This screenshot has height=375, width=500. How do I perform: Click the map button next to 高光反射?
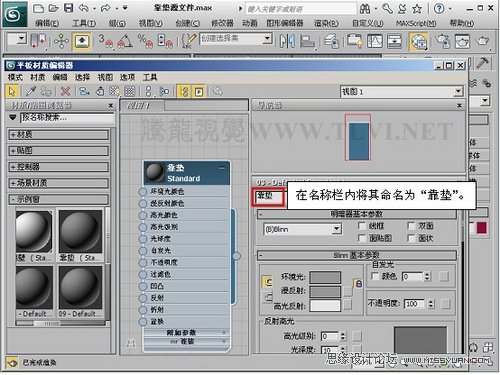click(348, 304)
